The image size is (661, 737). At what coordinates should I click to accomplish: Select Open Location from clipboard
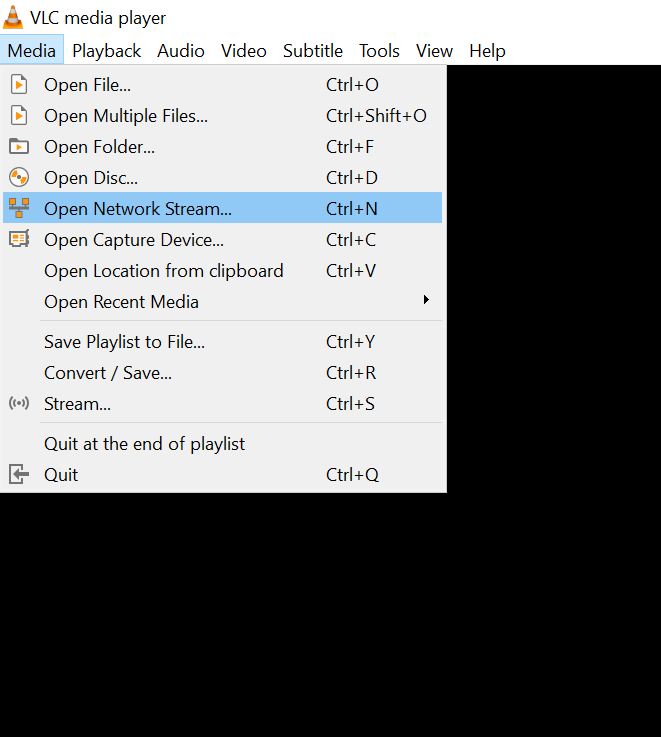tap(163, 271)
